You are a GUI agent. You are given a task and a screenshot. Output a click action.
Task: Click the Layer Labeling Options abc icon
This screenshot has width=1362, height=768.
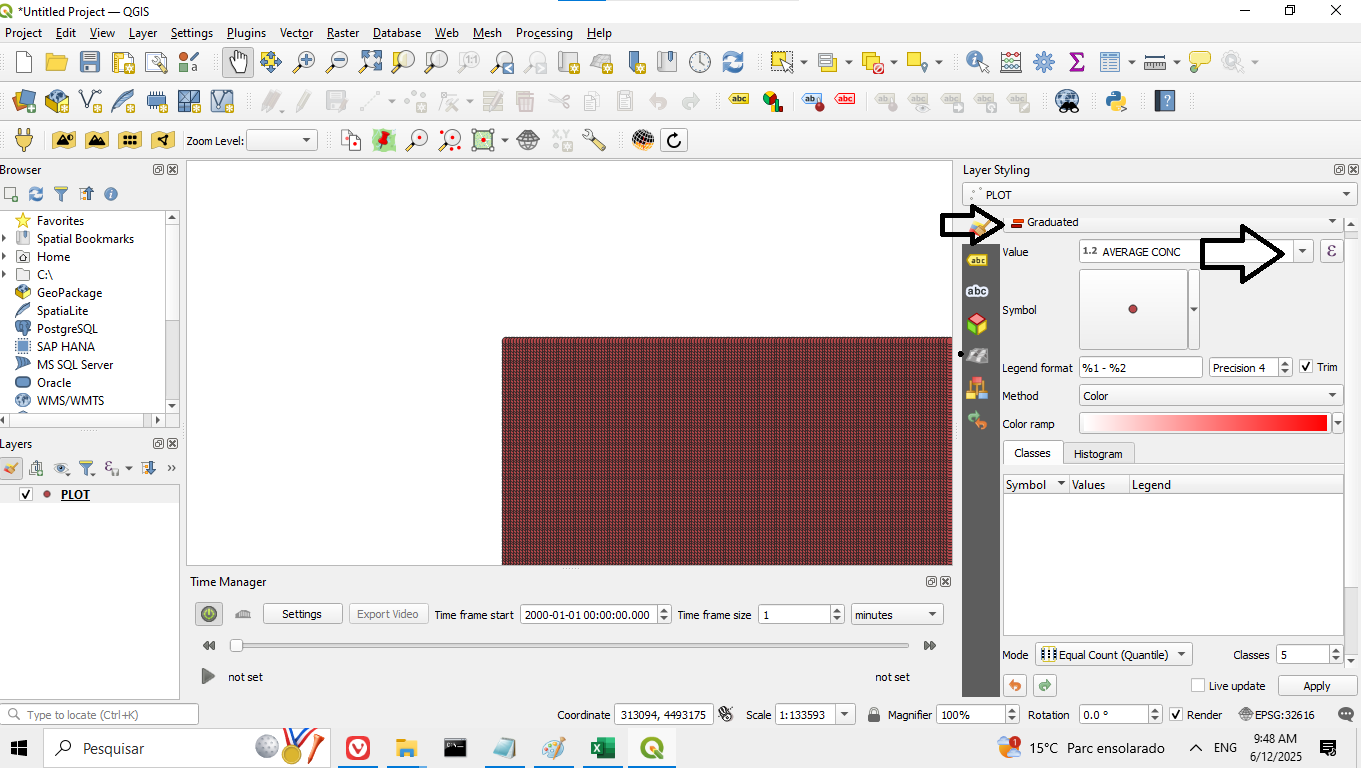pyautogui.click(x=739, y=101)
